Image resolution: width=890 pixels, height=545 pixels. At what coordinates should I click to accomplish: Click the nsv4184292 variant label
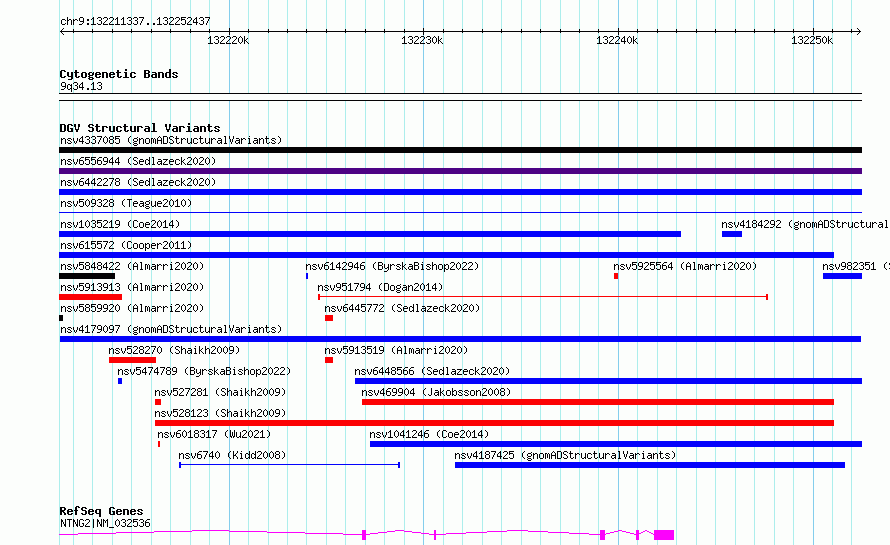tap(805, 224)
